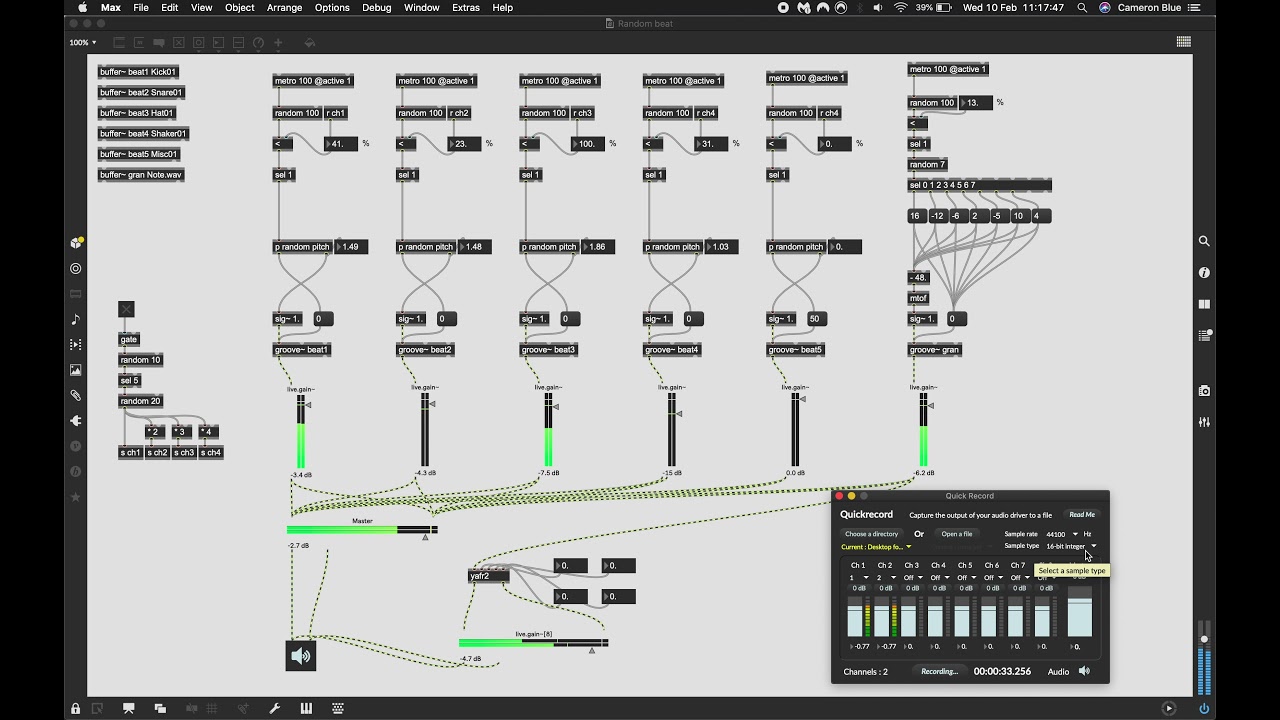1280x720 pixels.
Task: Click the Spotlight search icon in the menu bar
Action: click(1082, 7)
